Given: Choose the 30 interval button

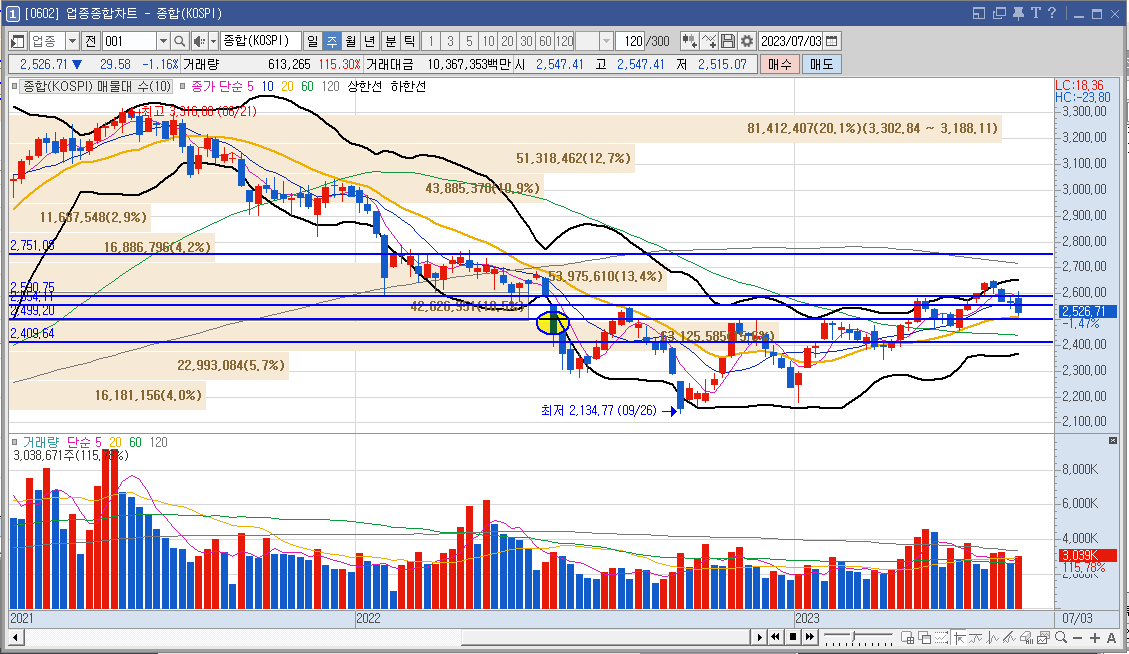Looking at the screenshot, I should (x=526, y=41).
